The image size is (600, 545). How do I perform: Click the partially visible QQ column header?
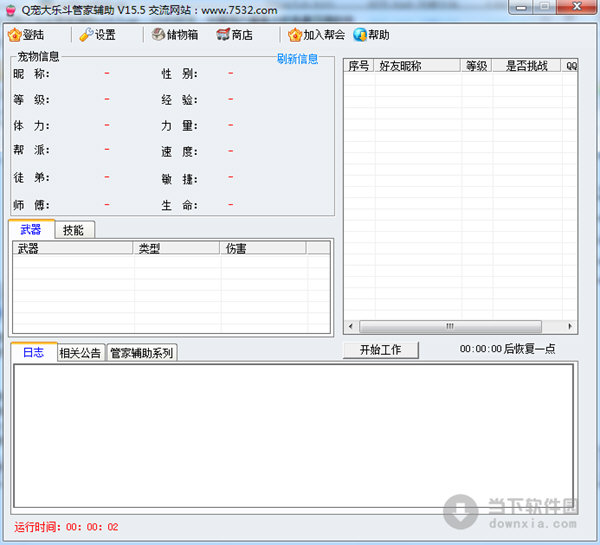coord(570,66)
